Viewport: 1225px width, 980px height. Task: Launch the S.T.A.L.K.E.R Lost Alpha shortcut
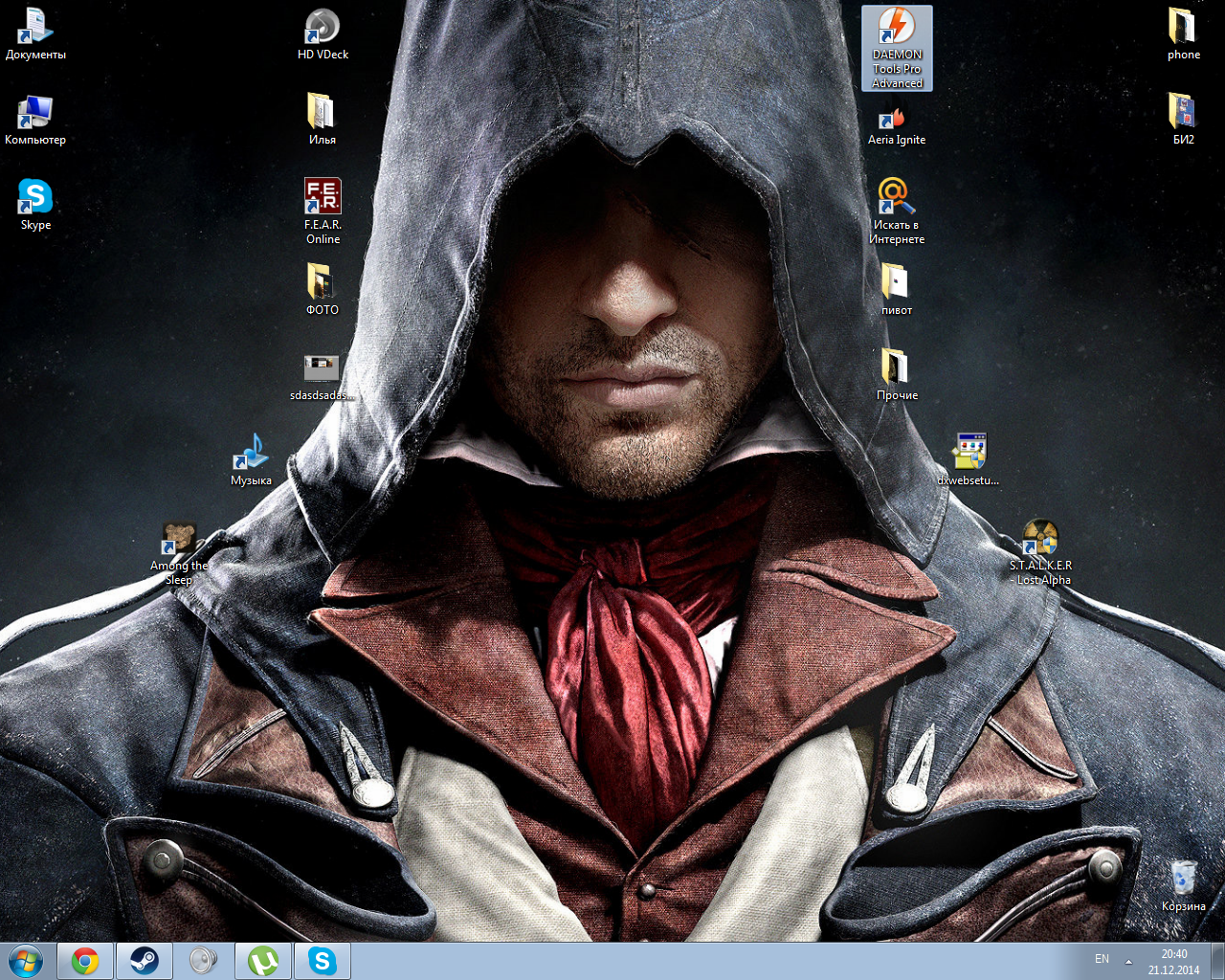[1040, 553]
